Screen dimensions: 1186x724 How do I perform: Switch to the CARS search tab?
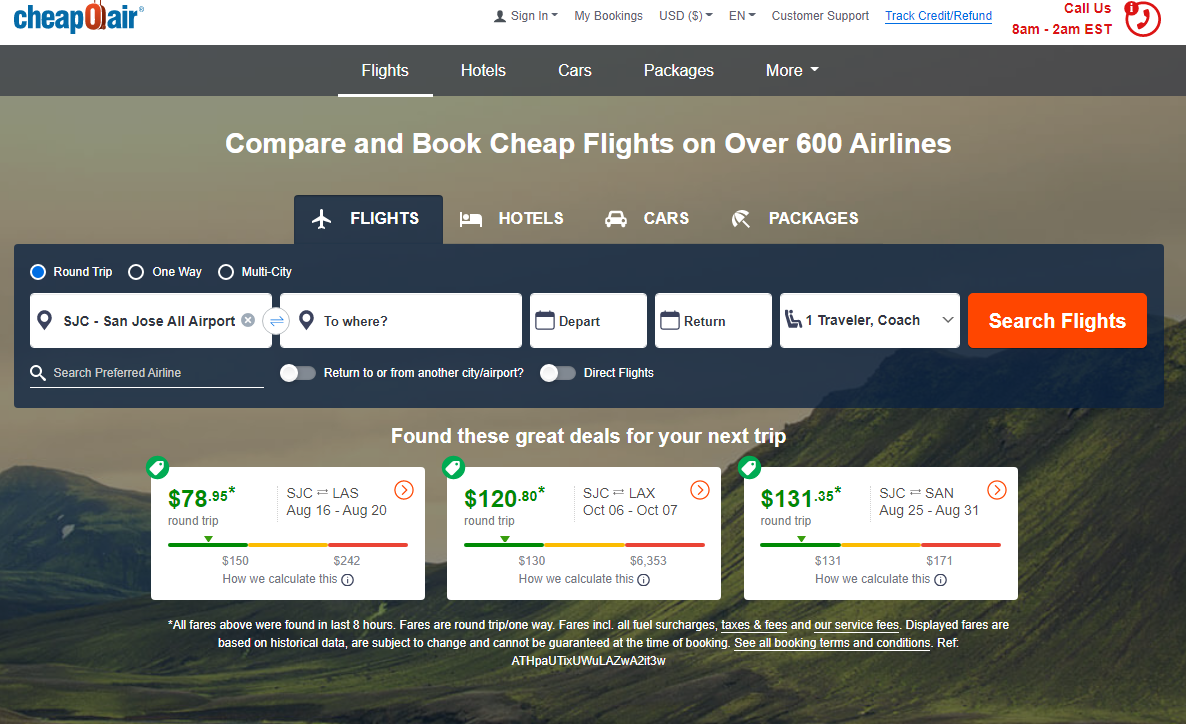point(647,219)
